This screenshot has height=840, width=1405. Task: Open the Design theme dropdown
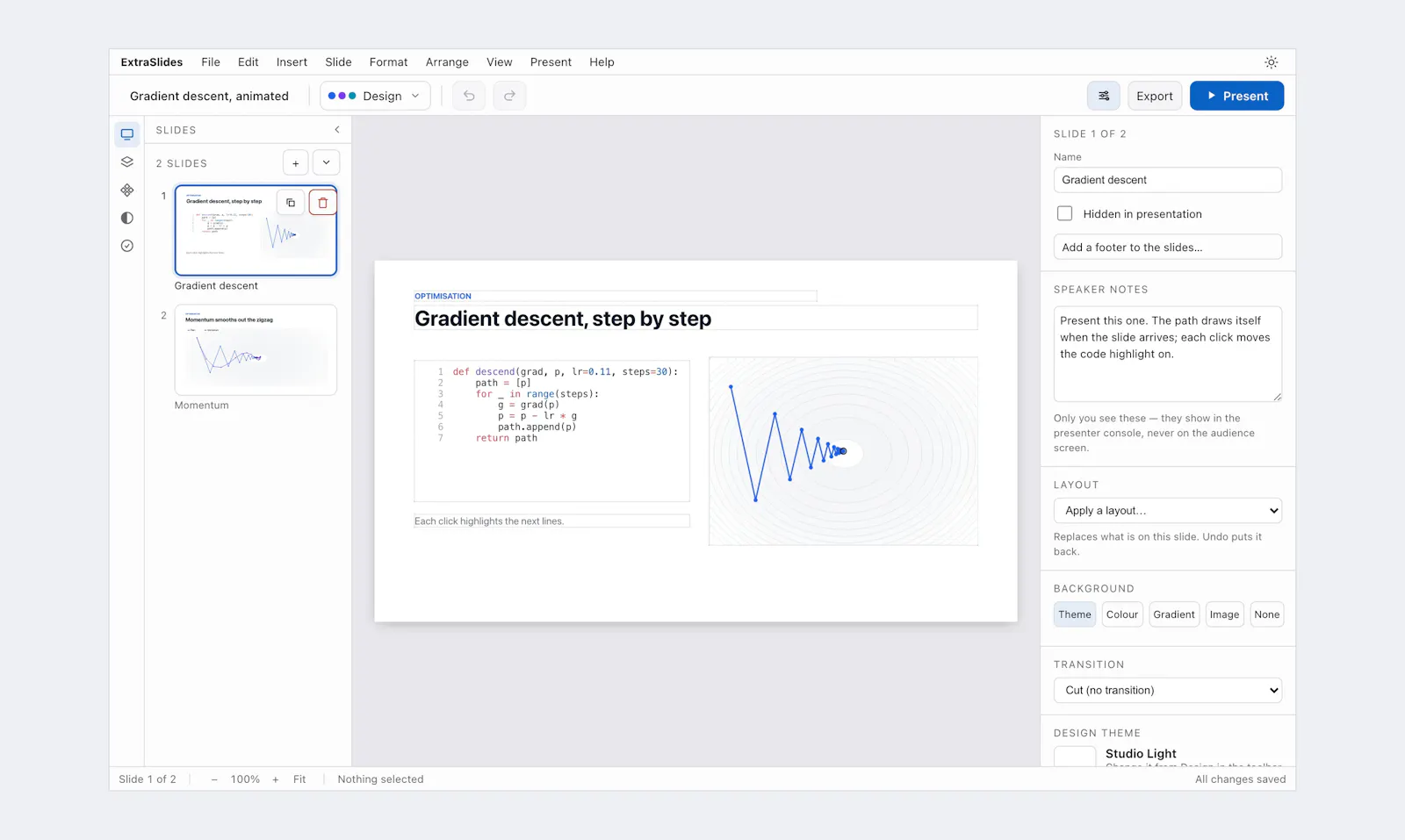(375, 96)
